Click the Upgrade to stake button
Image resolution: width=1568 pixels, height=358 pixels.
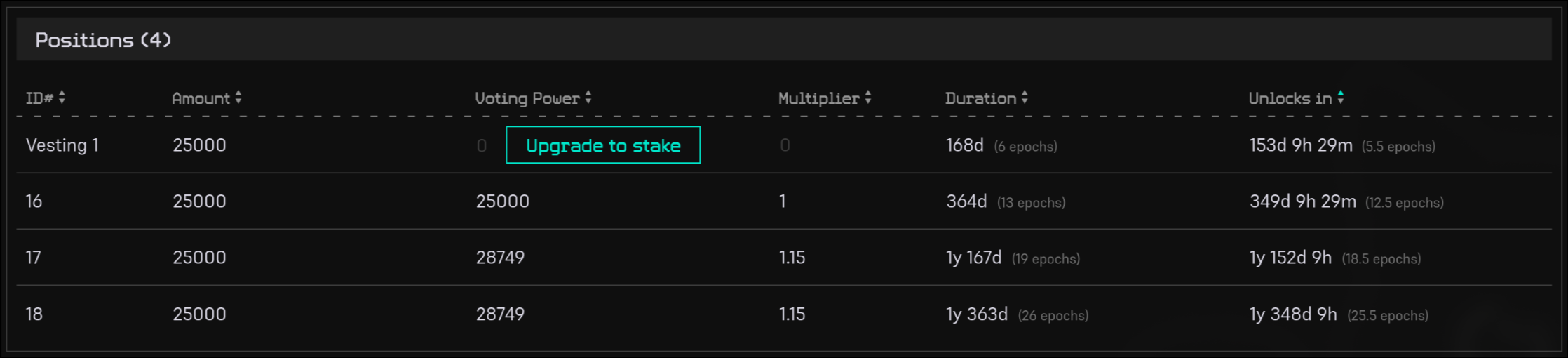coord(603,145)
